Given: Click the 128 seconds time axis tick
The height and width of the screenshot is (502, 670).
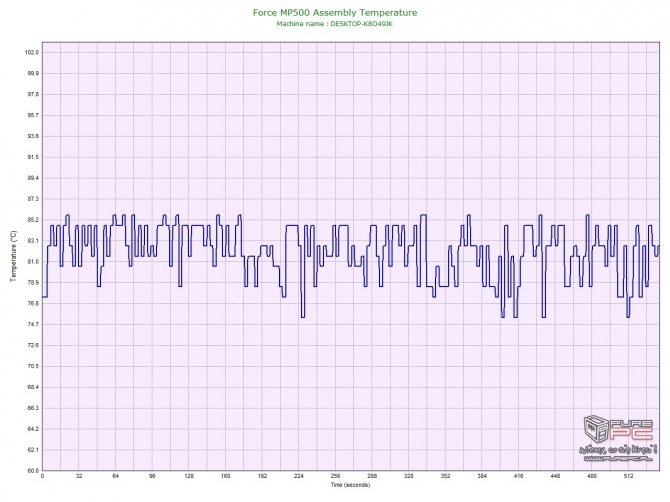Looking at the screenshot, I should [x=189, y=476].
